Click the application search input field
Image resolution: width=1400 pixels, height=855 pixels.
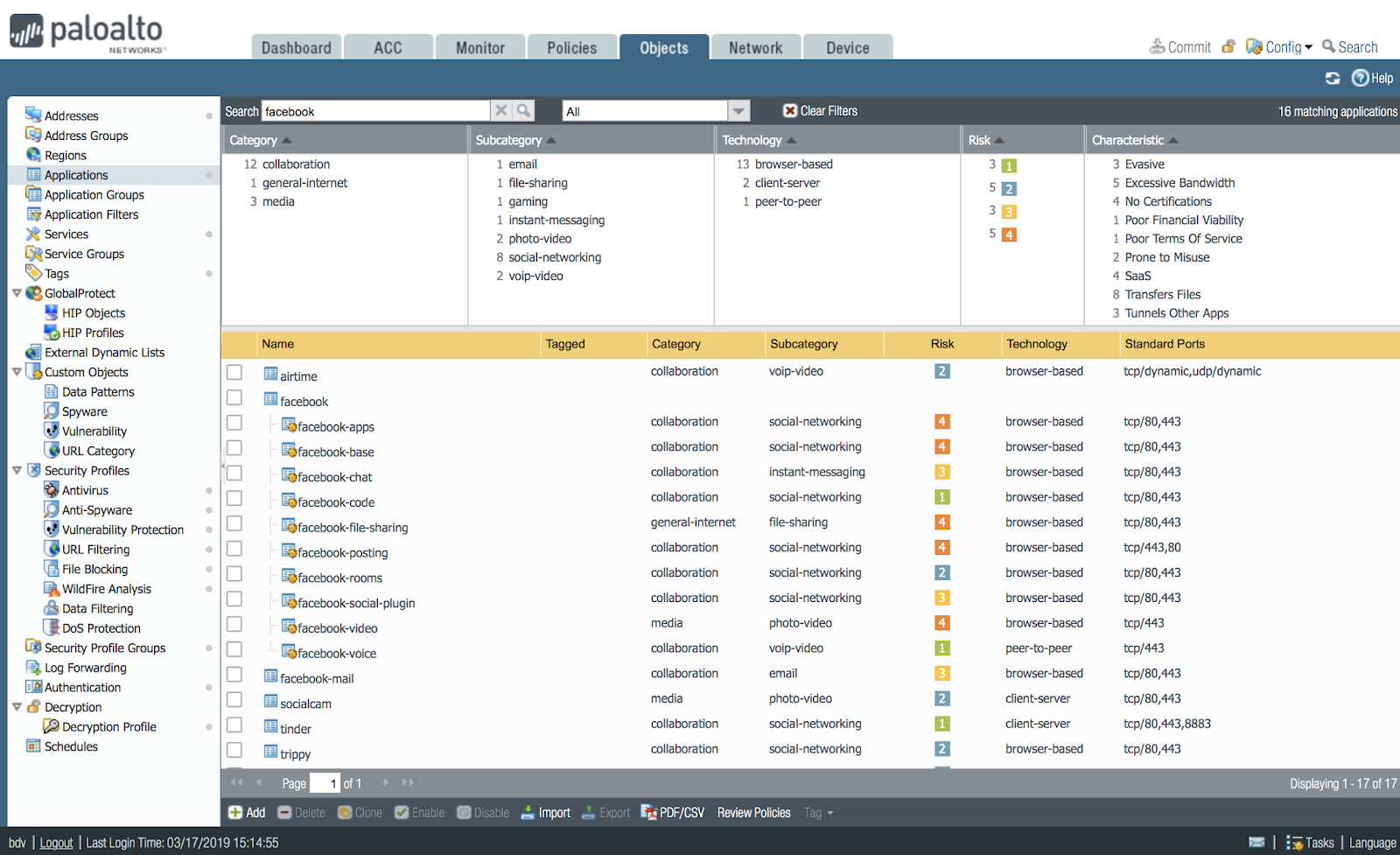click(376, 111)
